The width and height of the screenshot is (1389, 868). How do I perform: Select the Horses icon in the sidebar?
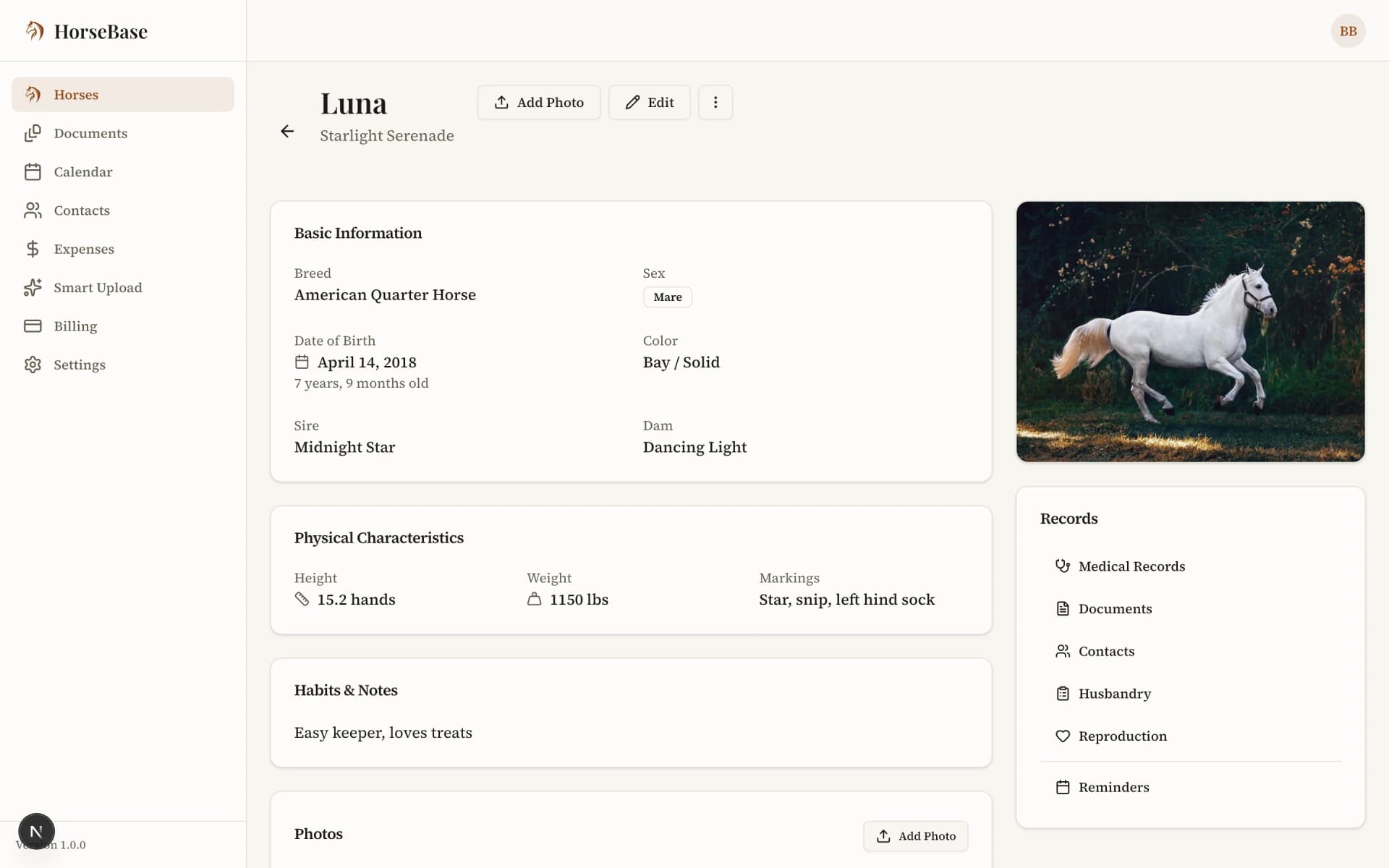coord(33,94)
